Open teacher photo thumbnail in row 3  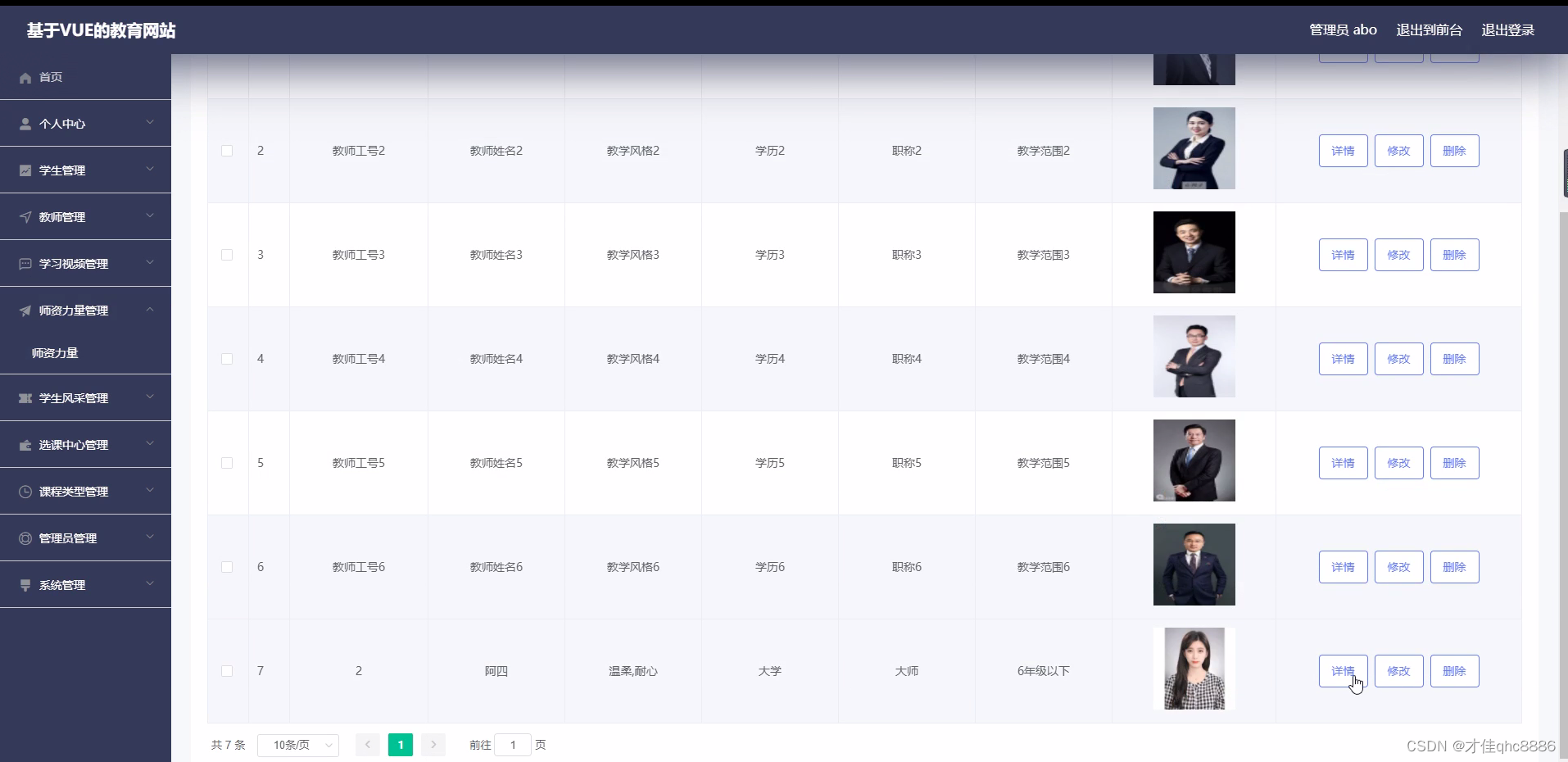tap(1194, 252)
